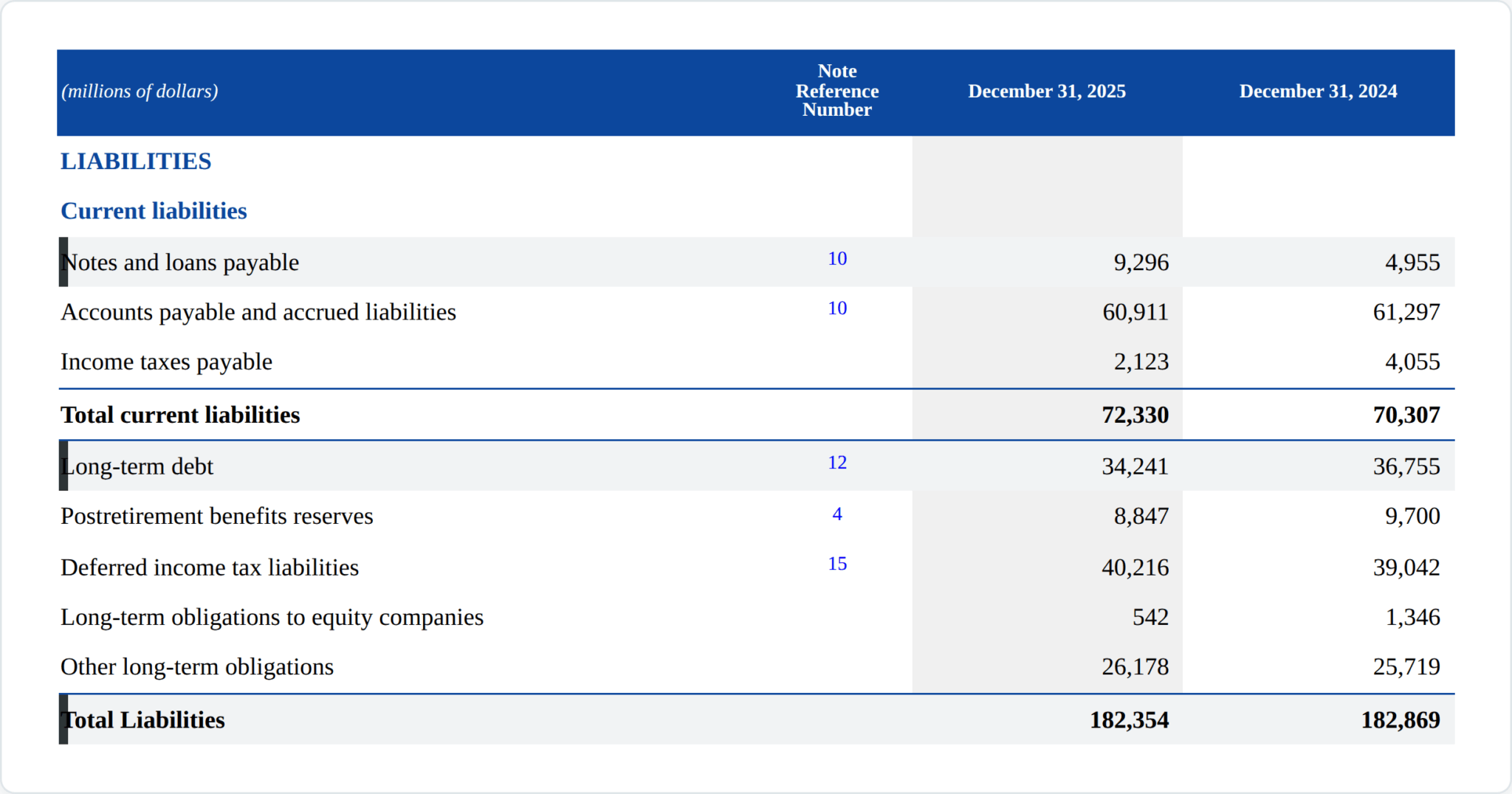Image resolution: width=1512 pixels, height=794 pixels.
Task: Click the millions of dollars header label
Action: [x=140, y=92]
